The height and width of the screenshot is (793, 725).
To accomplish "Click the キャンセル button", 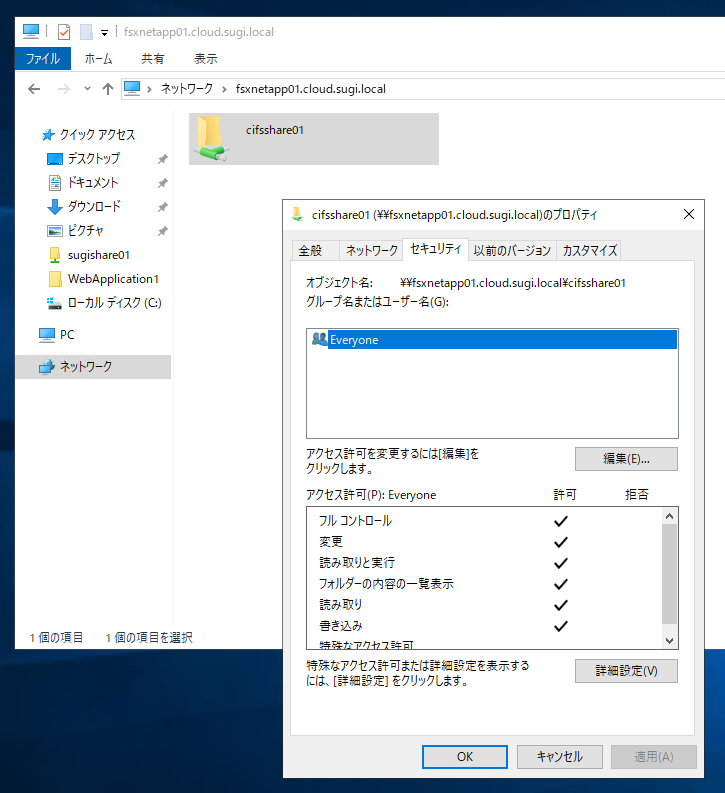I will [560, 757].
